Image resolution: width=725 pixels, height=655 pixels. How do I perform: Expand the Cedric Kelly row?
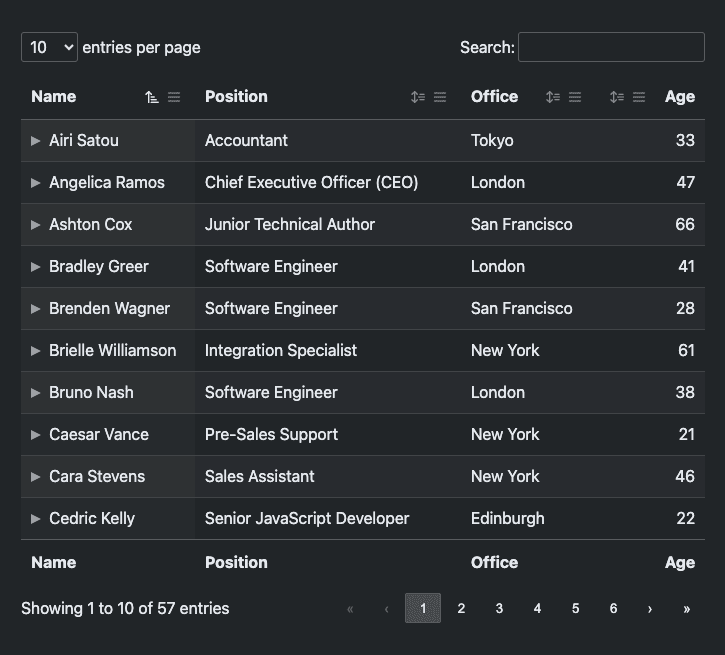tap(36, 519)
